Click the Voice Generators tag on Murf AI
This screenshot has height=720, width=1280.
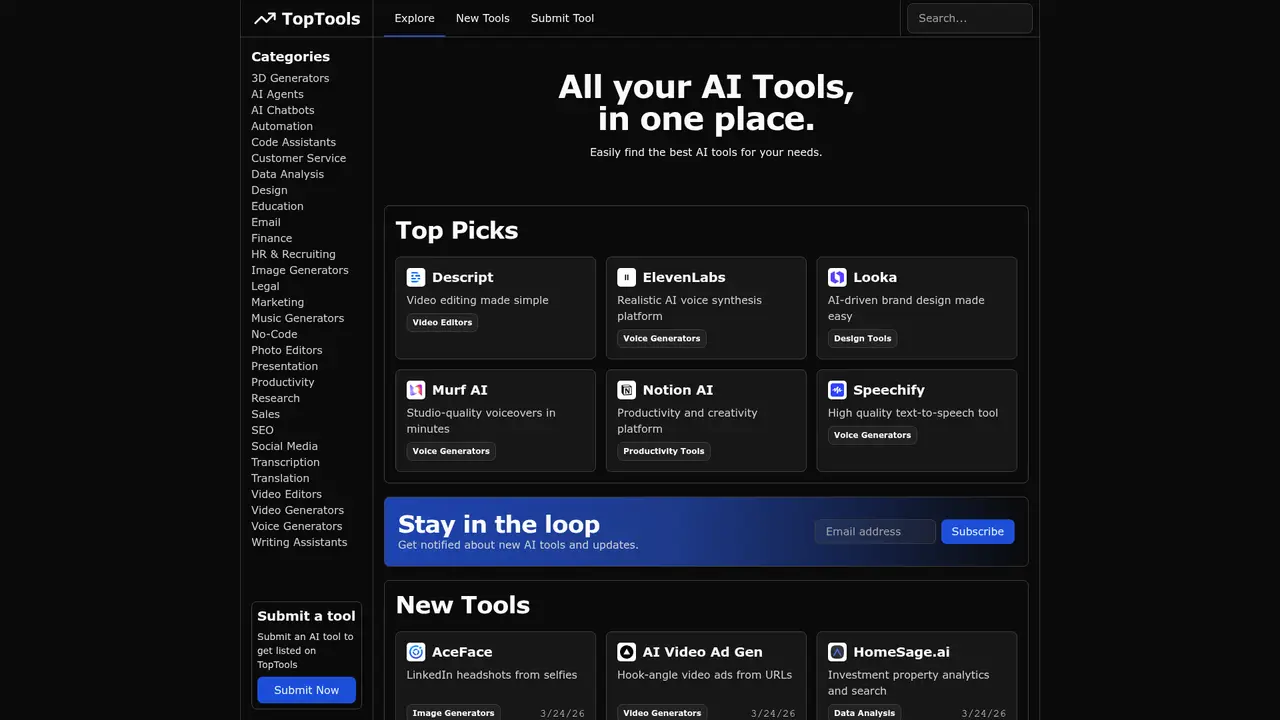tap(451, 451)
